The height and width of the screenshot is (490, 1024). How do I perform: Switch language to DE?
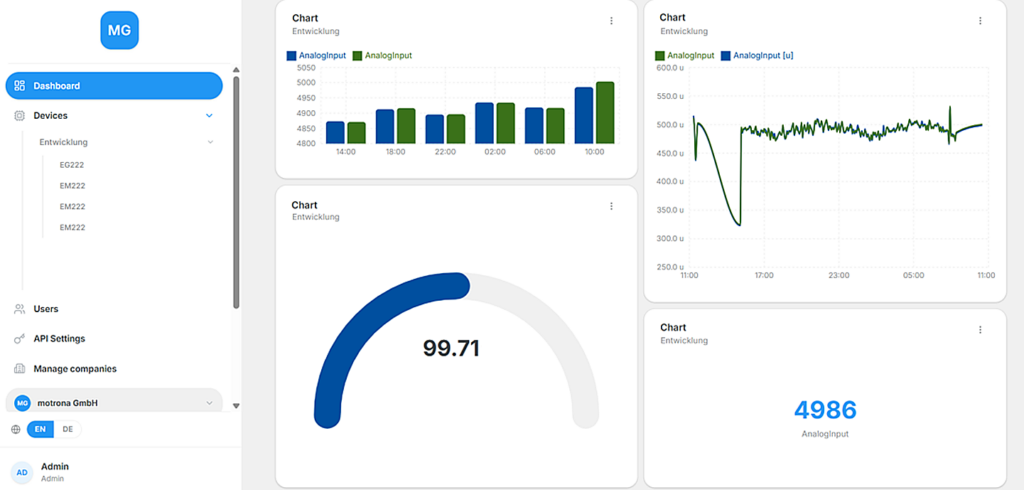pyautogui.click(x=67, y=430)
